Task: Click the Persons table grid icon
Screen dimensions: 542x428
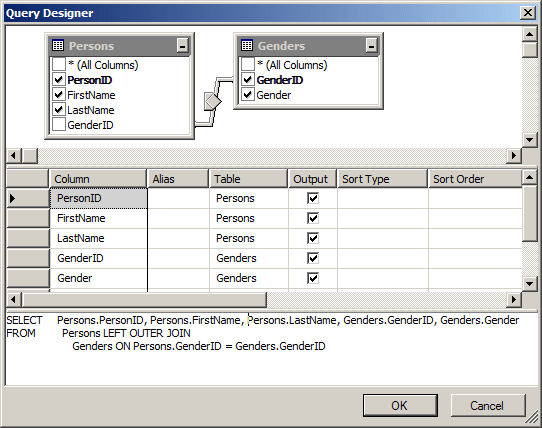Action: pos(58,45)
